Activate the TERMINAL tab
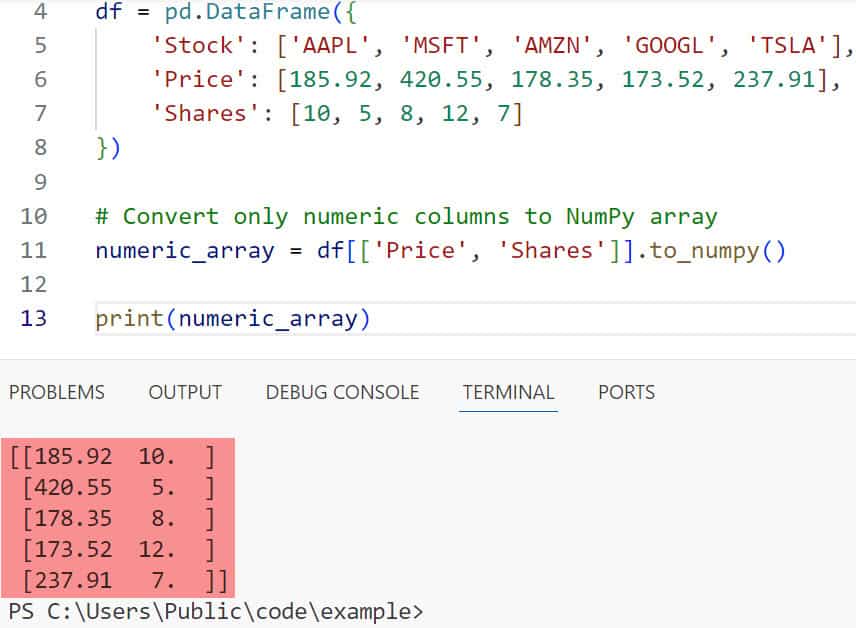The height and width of the screenshot is (628, 856). coord(508,393)
